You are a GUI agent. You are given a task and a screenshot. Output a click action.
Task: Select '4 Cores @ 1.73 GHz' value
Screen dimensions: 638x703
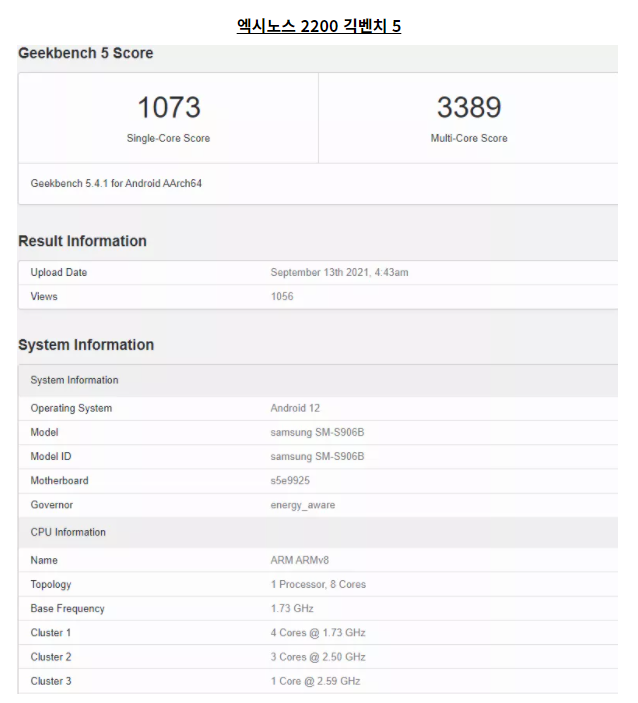(x=318, y=633)
